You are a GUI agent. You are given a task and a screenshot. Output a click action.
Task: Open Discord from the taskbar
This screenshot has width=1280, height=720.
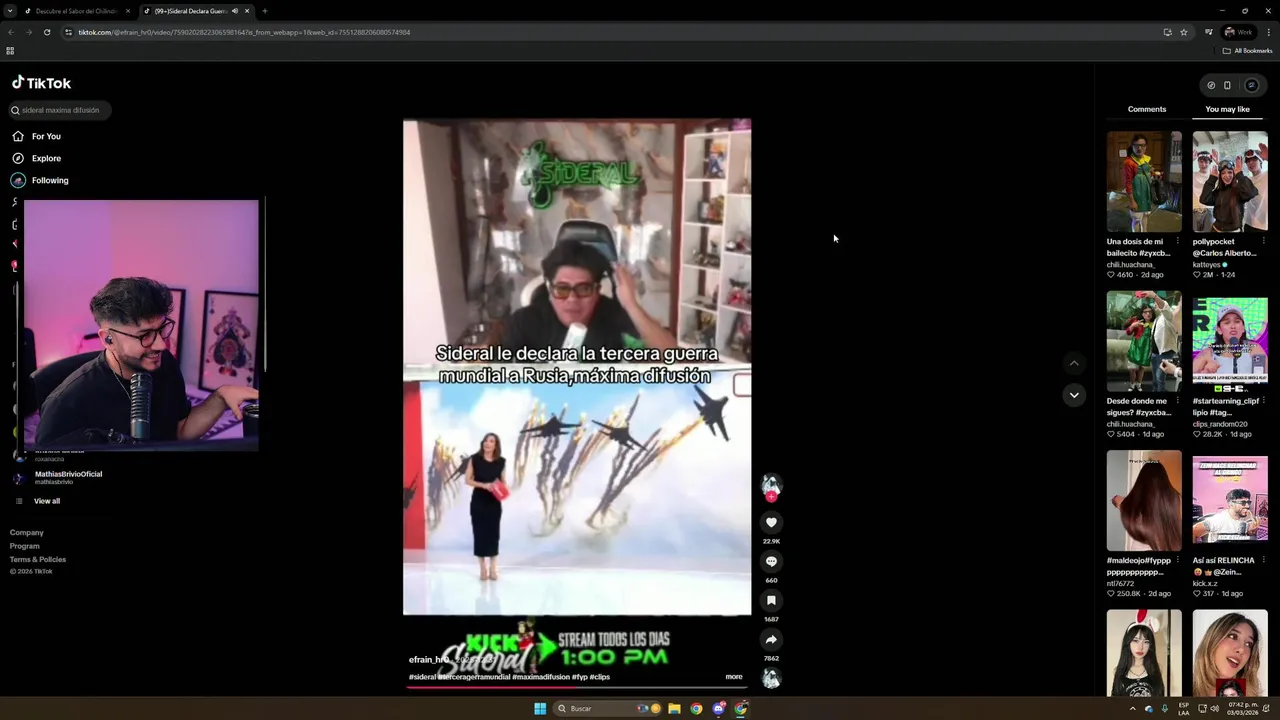pyautogui.click(x=719, y=708)
